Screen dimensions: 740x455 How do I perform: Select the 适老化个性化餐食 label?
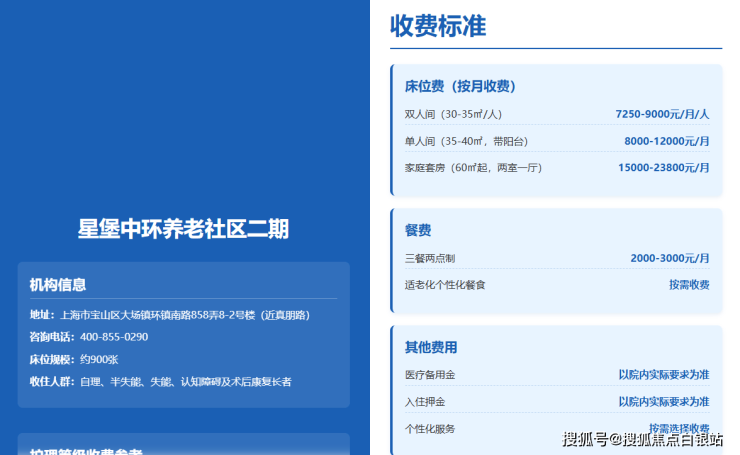(x=445, y=285)
